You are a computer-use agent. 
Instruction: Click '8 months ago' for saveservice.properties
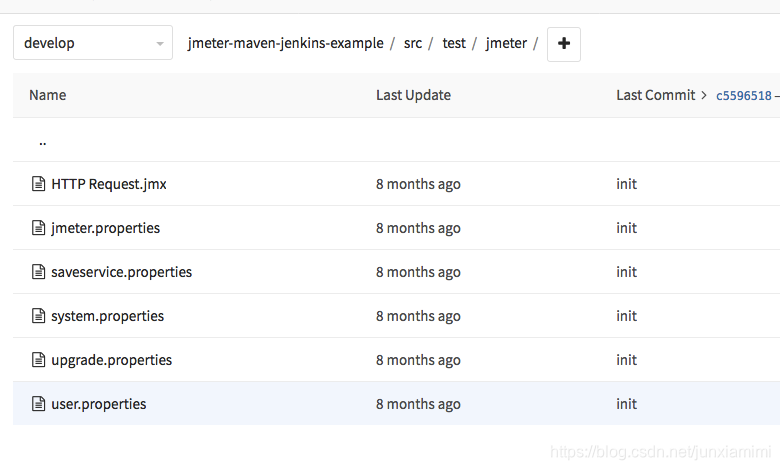pos(418,272)
